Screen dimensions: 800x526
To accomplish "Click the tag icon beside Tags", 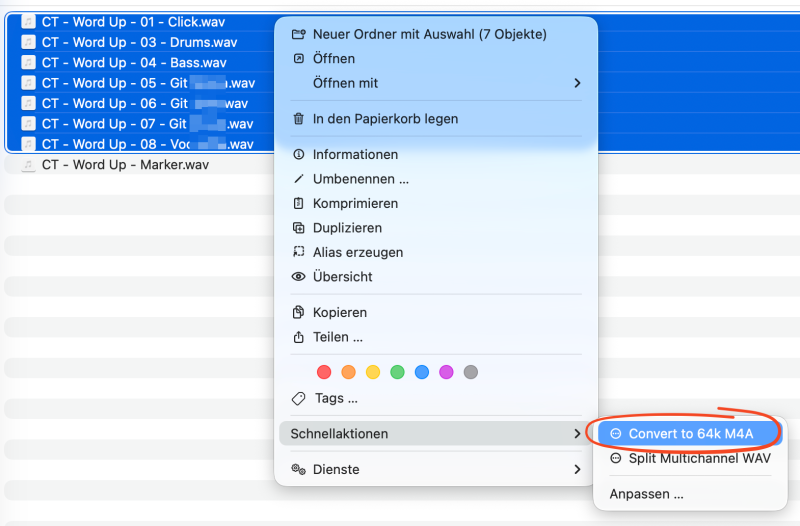I will [x=298, y=398].
